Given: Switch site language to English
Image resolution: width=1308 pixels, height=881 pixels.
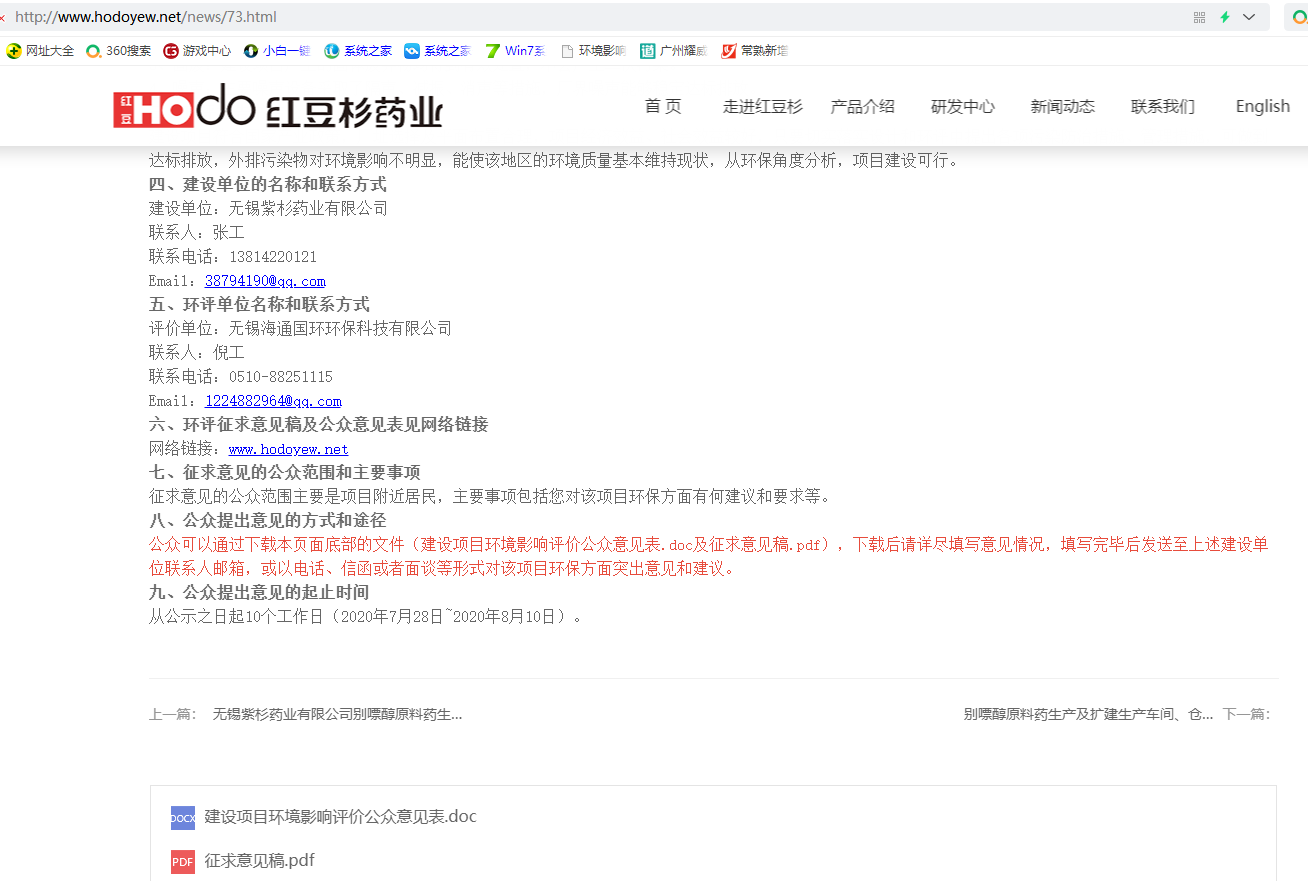Looking at the screenshot, I should [x=1263, y=106].
